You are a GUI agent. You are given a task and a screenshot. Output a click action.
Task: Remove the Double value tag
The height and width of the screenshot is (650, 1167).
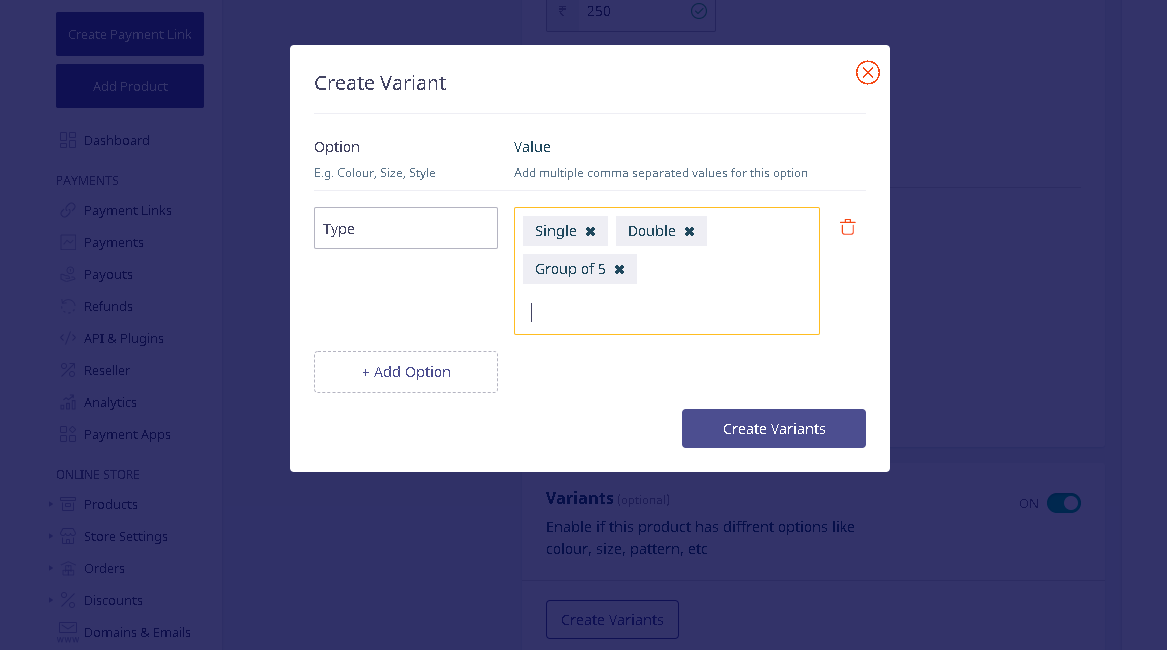[x=689, y=232]
